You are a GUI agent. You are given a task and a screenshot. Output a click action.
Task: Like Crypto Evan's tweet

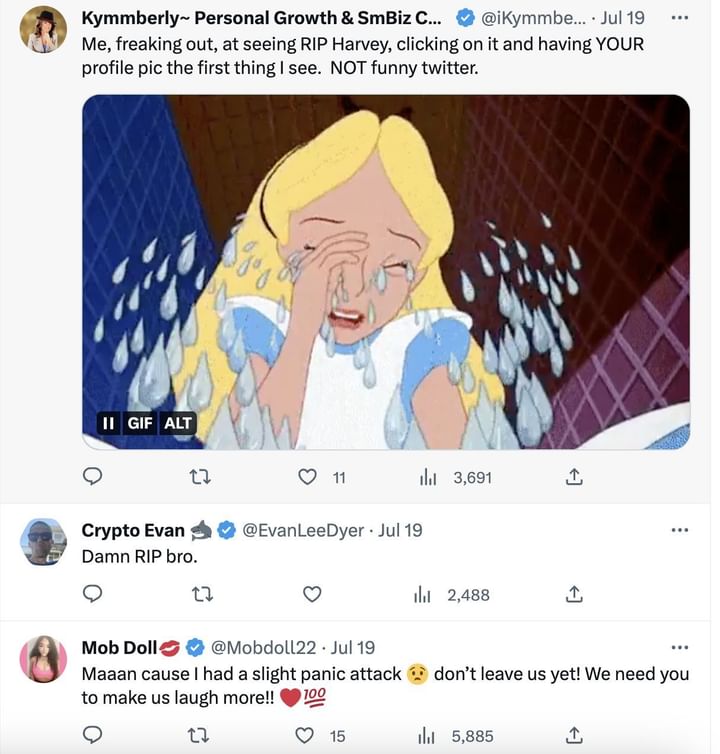pos(312,594)
